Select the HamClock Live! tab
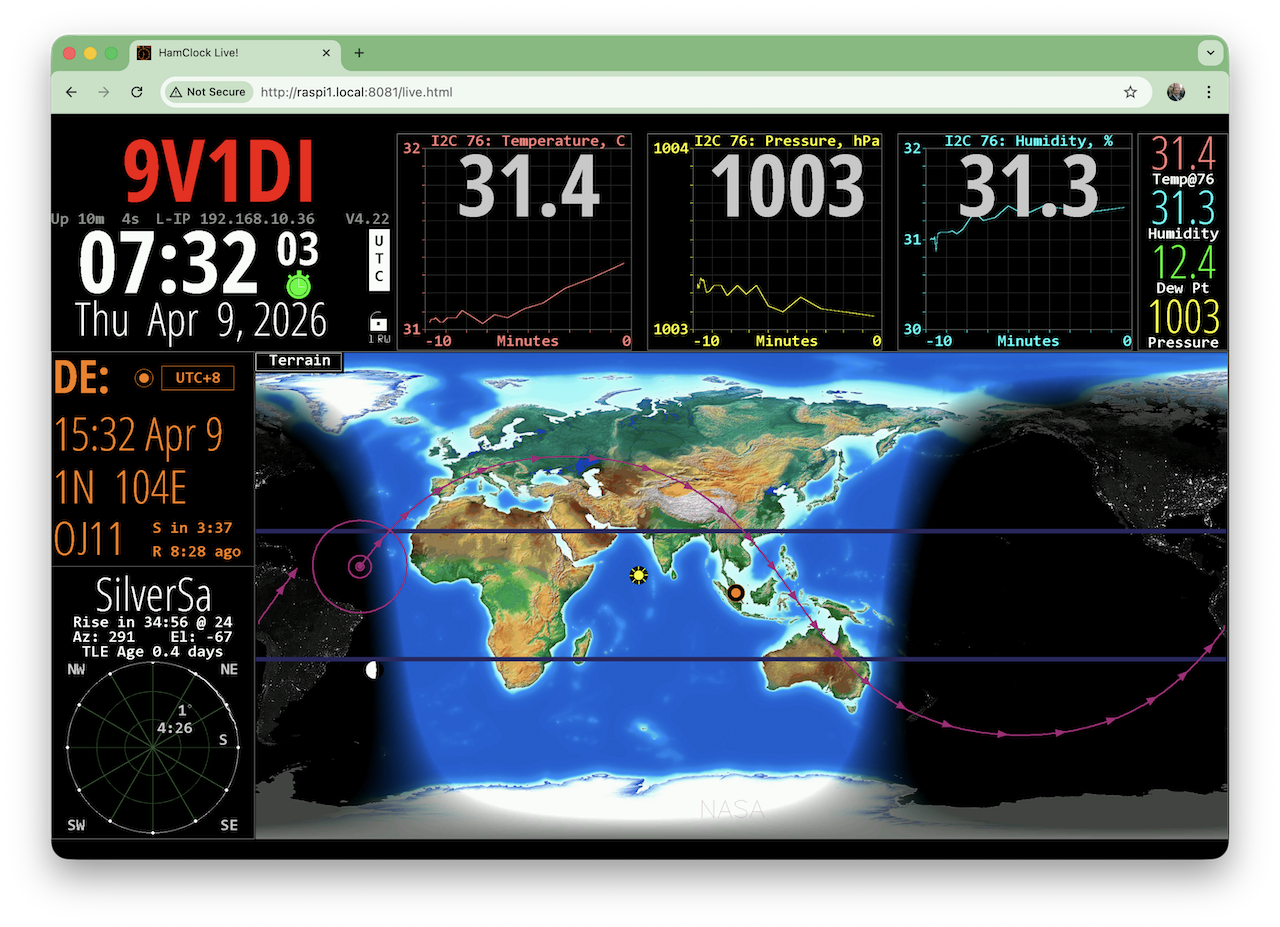This screenshot has height=927, width=1280. click(230, 53)
